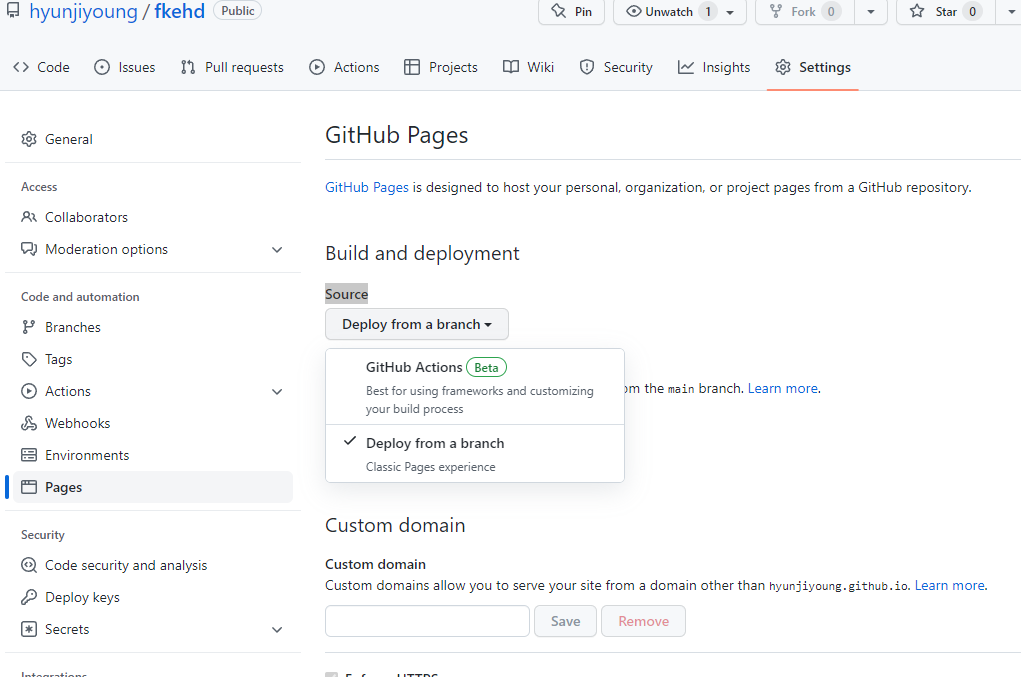This screenshot has width=1021, height=677.
Task: Click the Save custom domain button
Action: tap(565, 621)
